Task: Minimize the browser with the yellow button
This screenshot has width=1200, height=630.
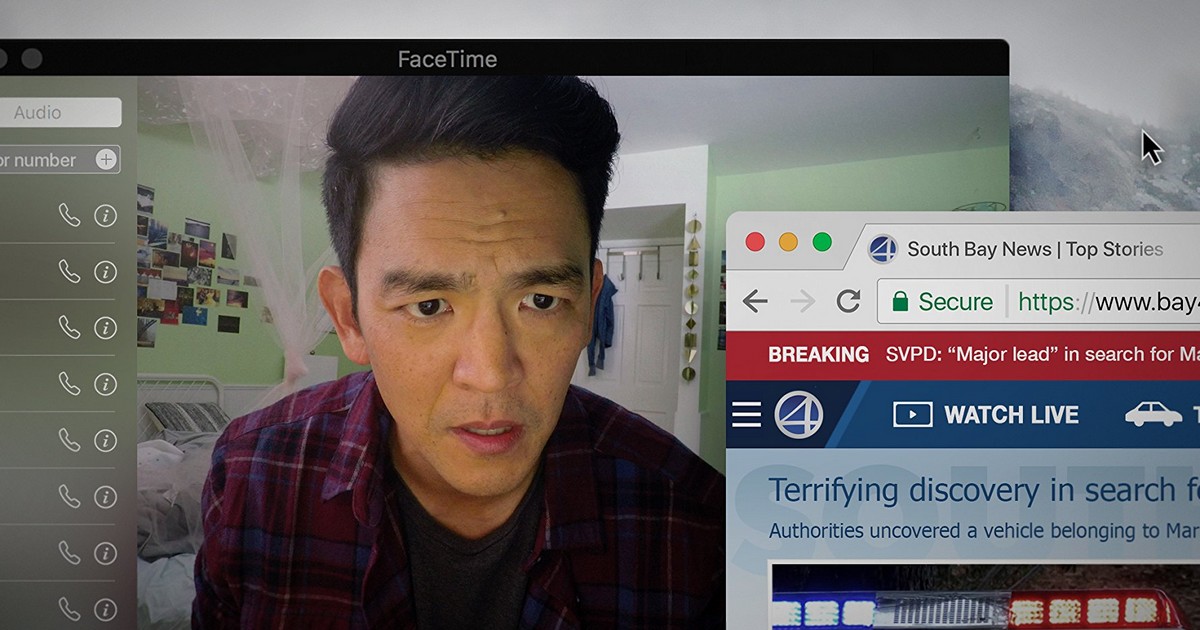Action: pos(788,242)
